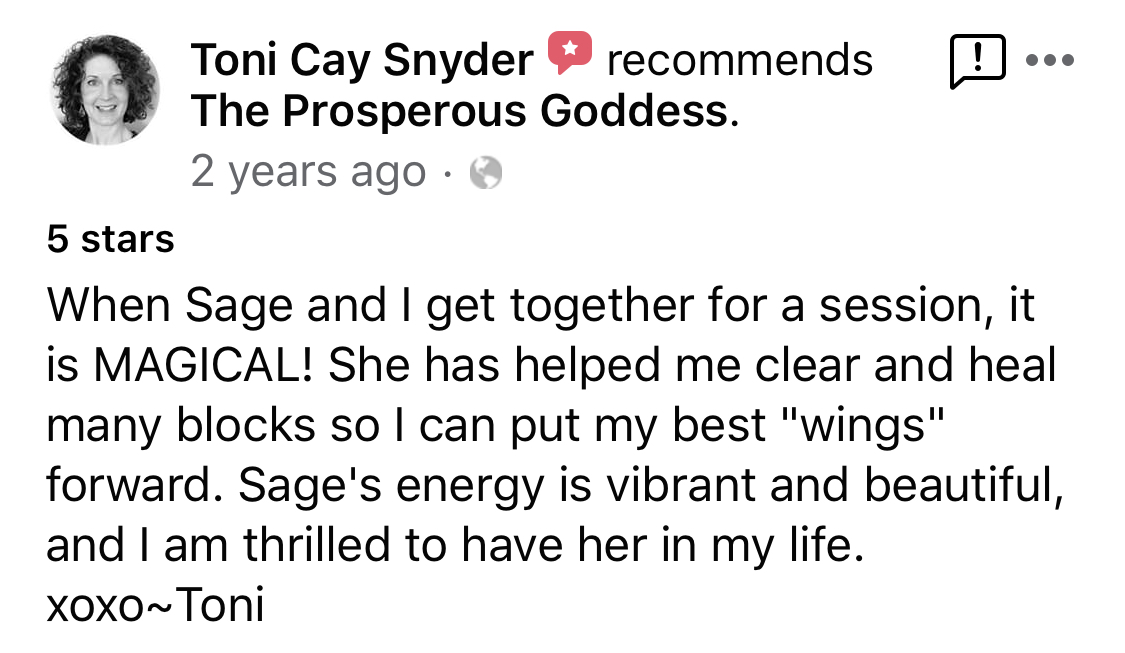
Task: Click the "xoxo~Toni" signature line
Action: (x=155, y=606)
